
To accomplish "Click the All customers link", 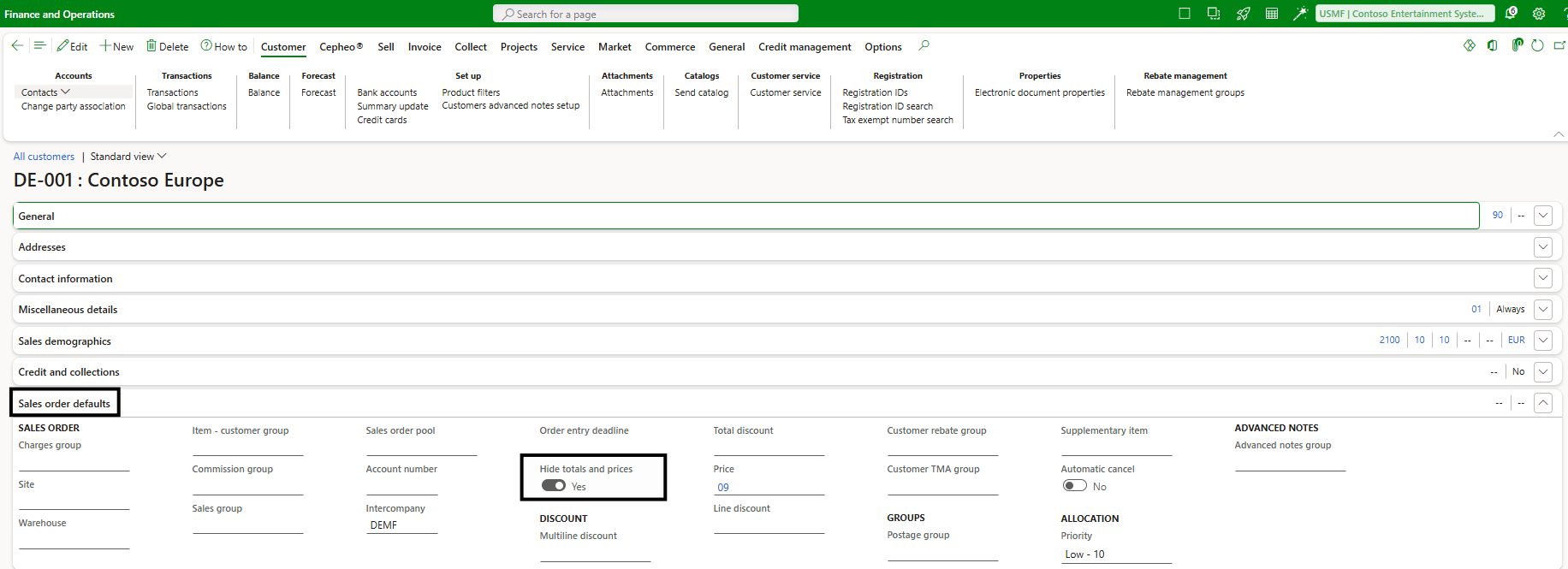I will (44, 157).
